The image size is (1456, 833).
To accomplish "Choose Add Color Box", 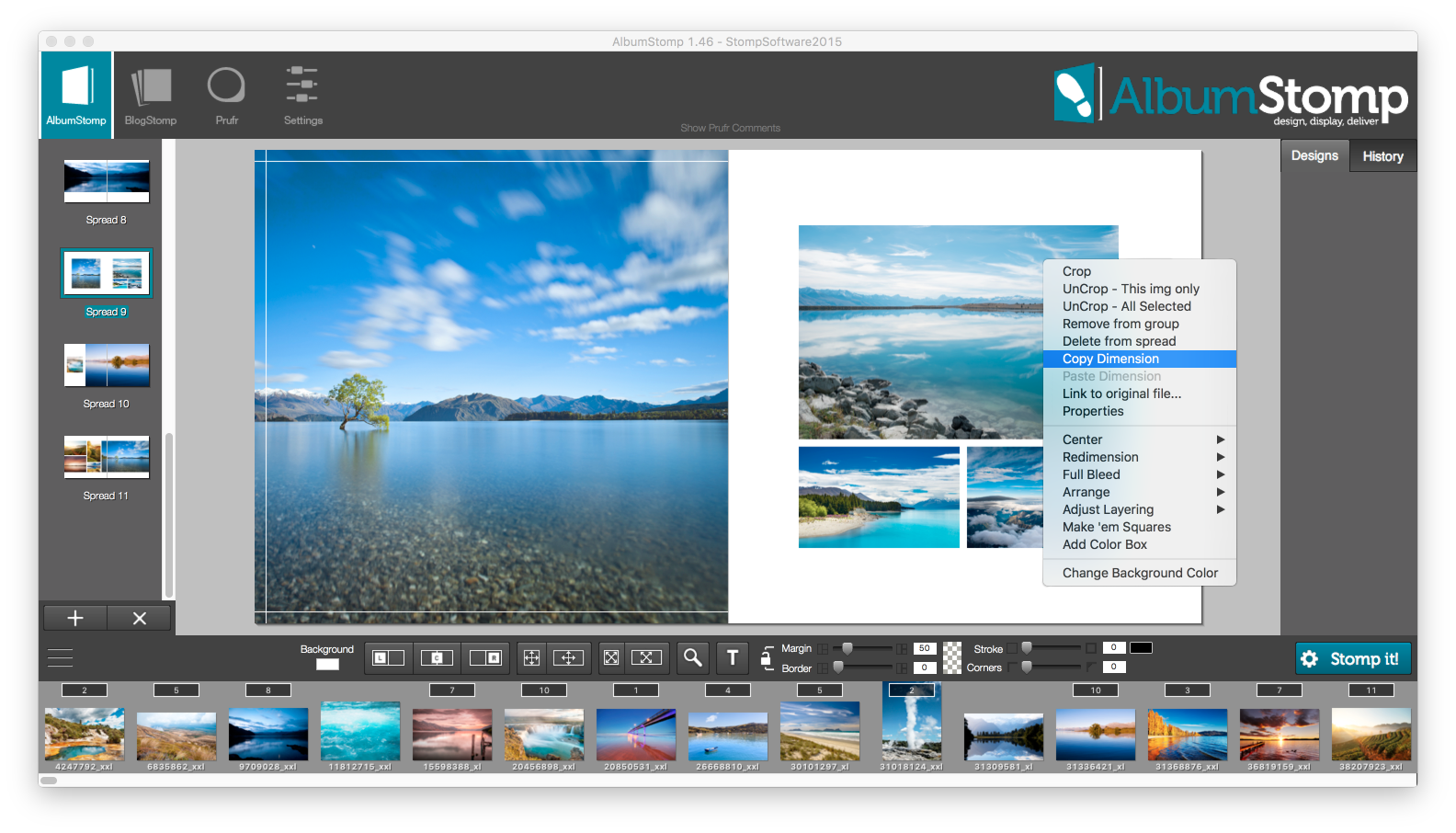I will coord(1140,544).
